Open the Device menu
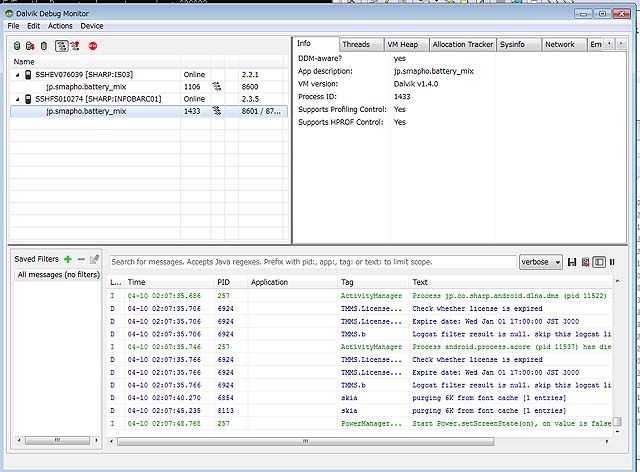Viewport: 640px width, 472px height. pyautogui.click(x=92, y=26)
